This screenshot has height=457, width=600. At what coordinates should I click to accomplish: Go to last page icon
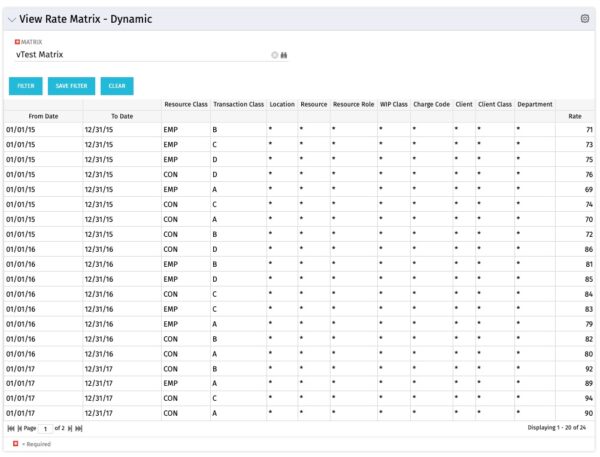point(78,428)
